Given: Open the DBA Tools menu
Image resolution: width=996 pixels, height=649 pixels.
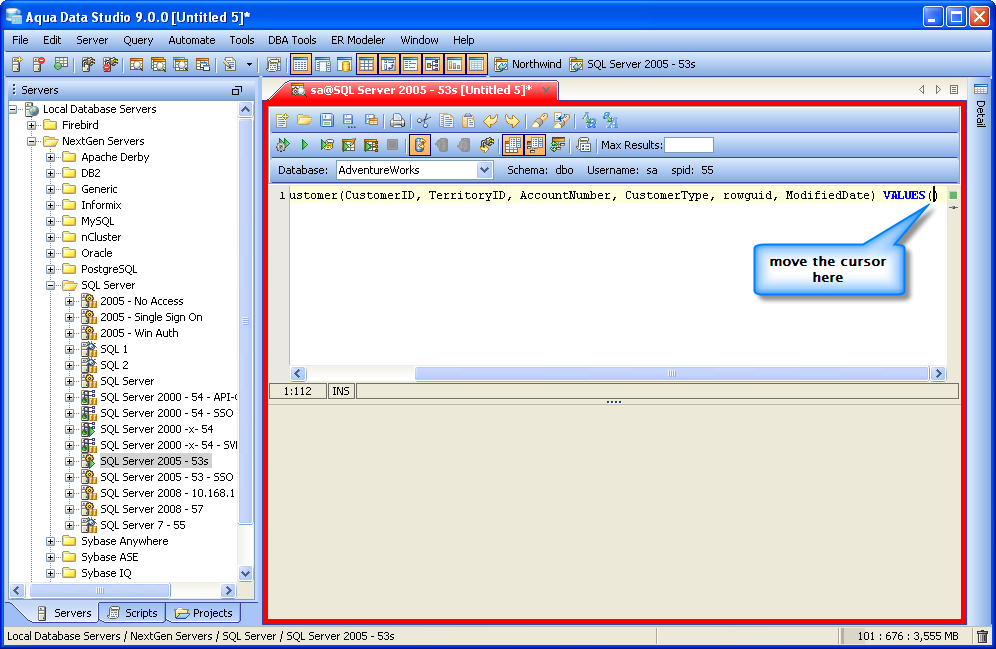Looking at the screenshot, I should [292, 40].
